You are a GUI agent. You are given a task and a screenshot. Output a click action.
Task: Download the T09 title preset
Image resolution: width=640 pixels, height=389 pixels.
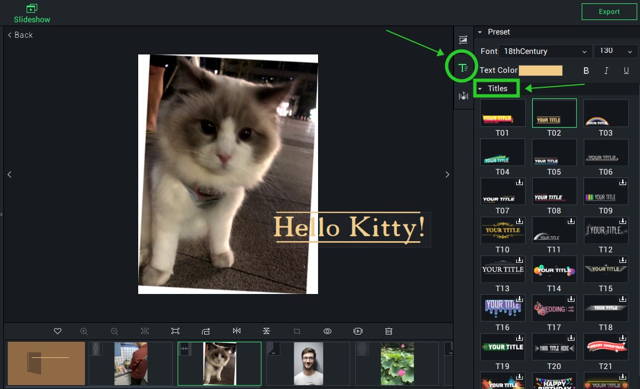622,182
